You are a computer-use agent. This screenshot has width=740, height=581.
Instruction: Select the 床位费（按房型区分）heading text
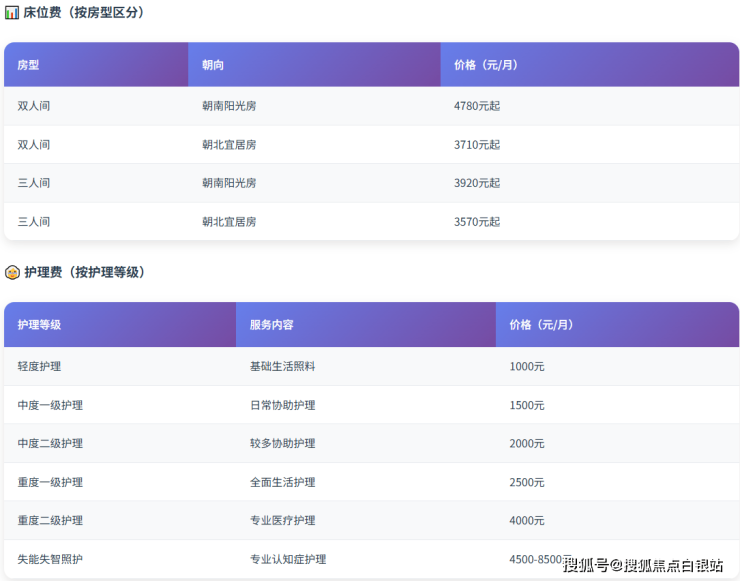(84, 13)
